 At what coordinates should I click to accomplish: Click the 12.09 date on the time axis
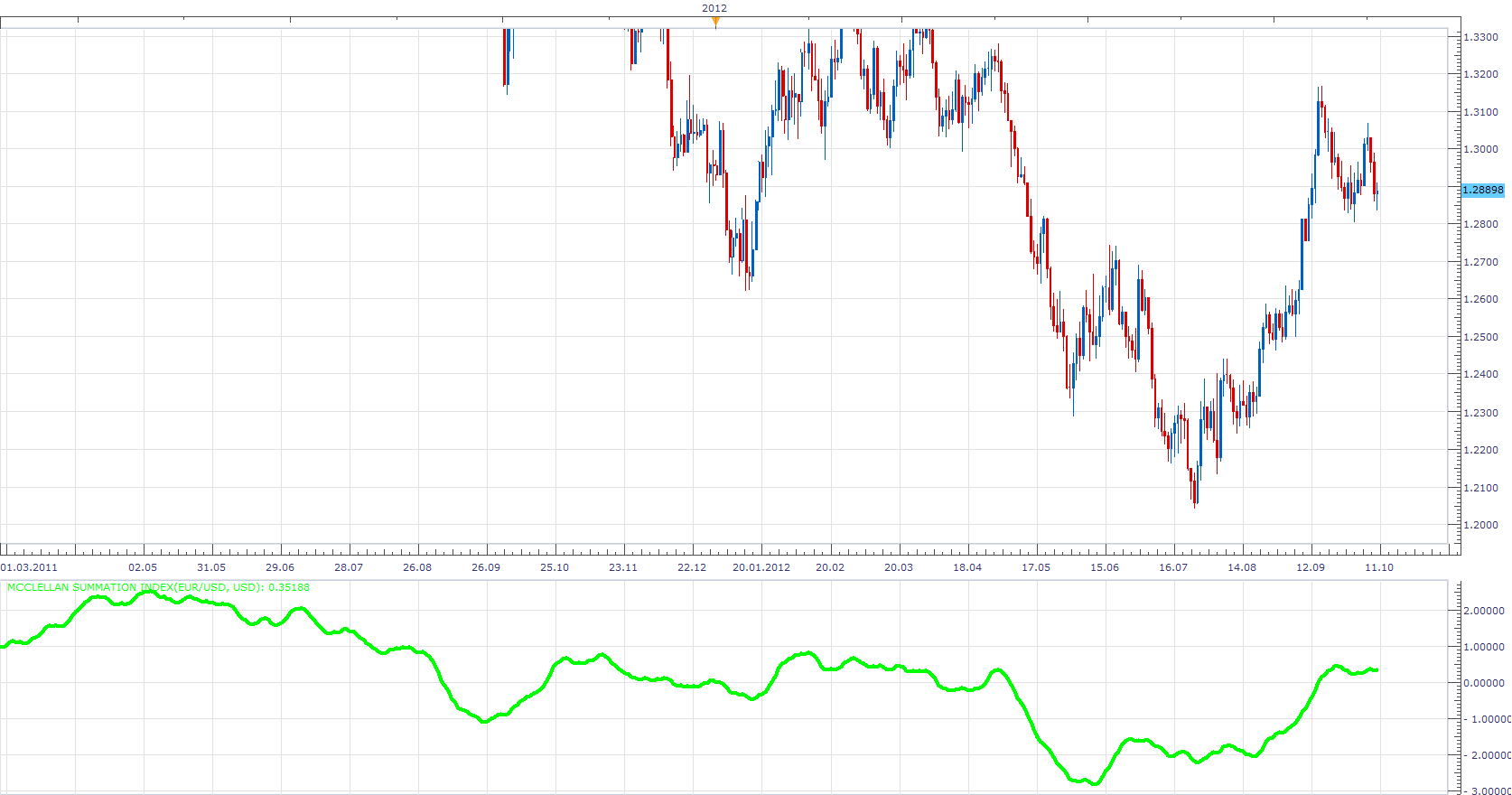(x=1311, y=567)
